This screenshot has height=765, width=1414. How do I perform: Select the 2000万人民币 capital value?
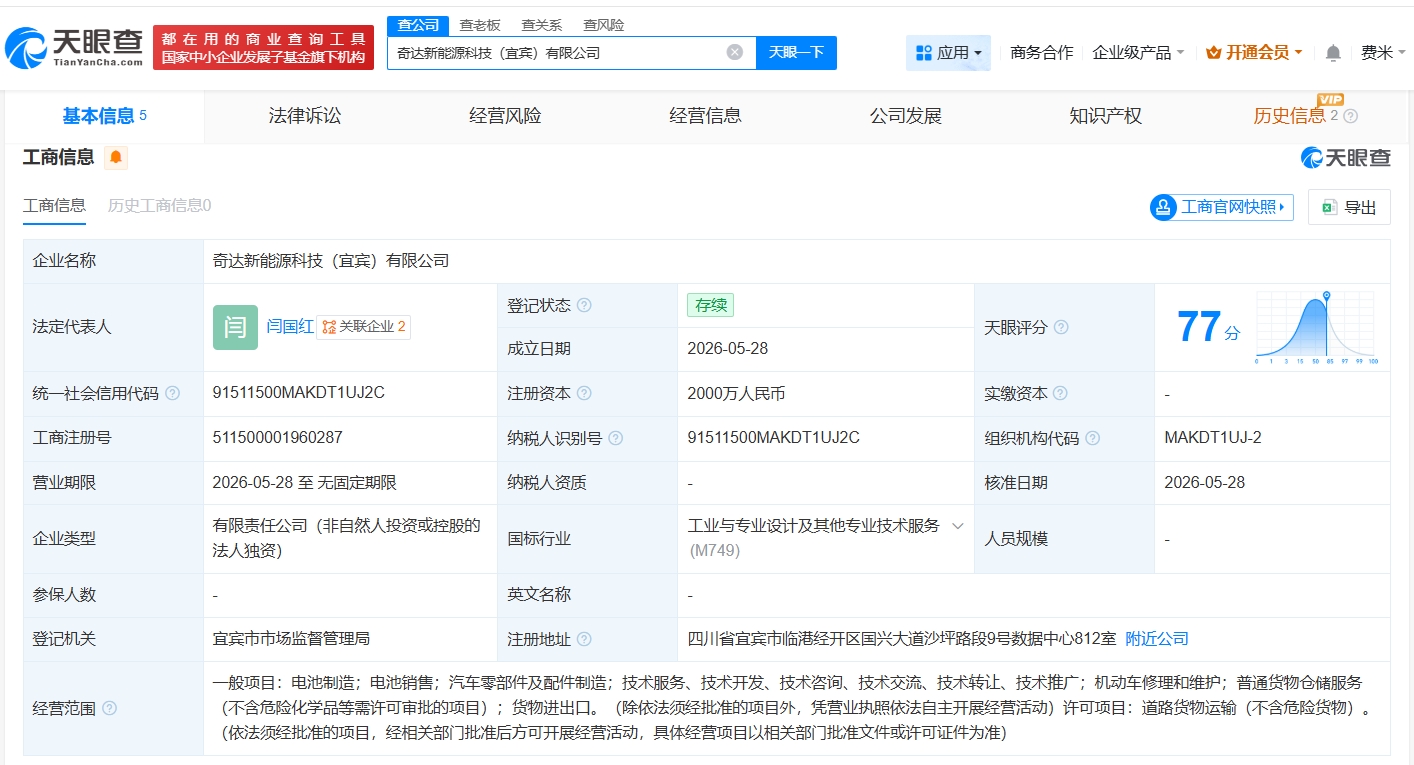tap(736, 394)
